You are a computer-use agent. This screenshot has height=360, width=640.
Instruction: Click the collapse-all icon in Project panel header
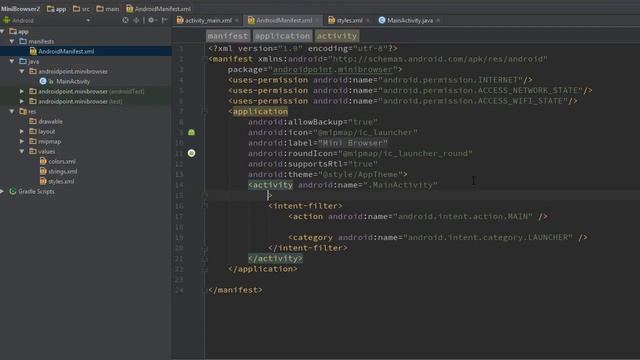136,20
